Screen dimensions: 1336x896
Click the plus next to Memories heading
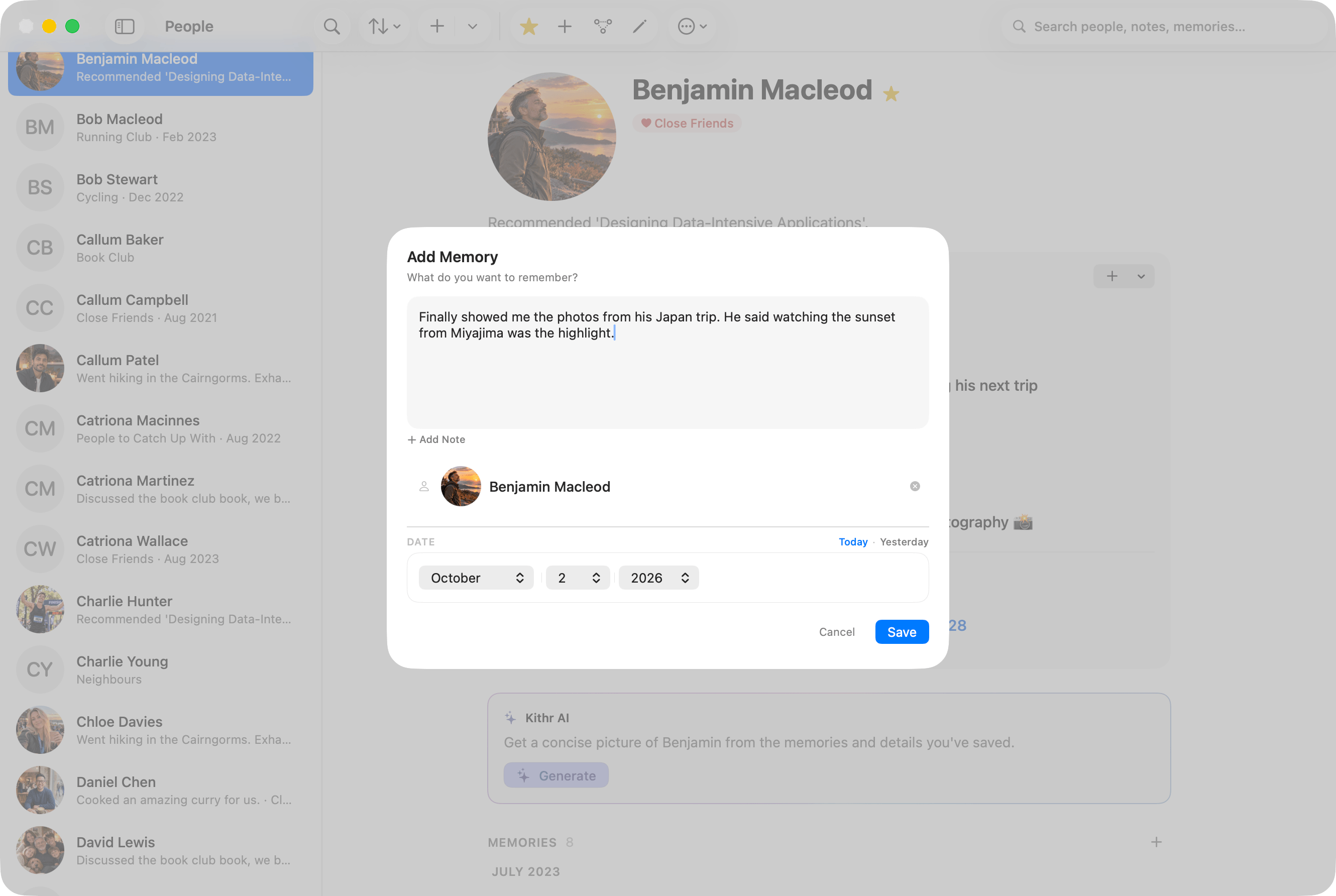point(1156,842)
